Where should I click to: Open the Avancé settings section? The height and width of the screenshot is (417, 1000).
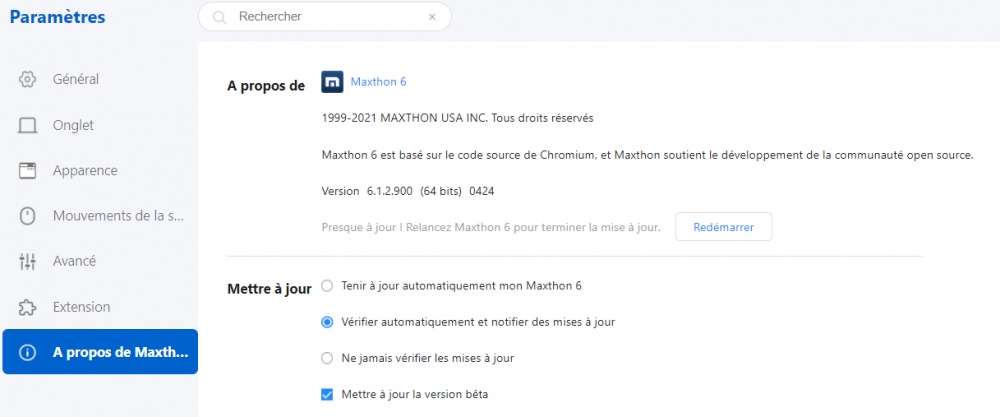click(74, 262)
